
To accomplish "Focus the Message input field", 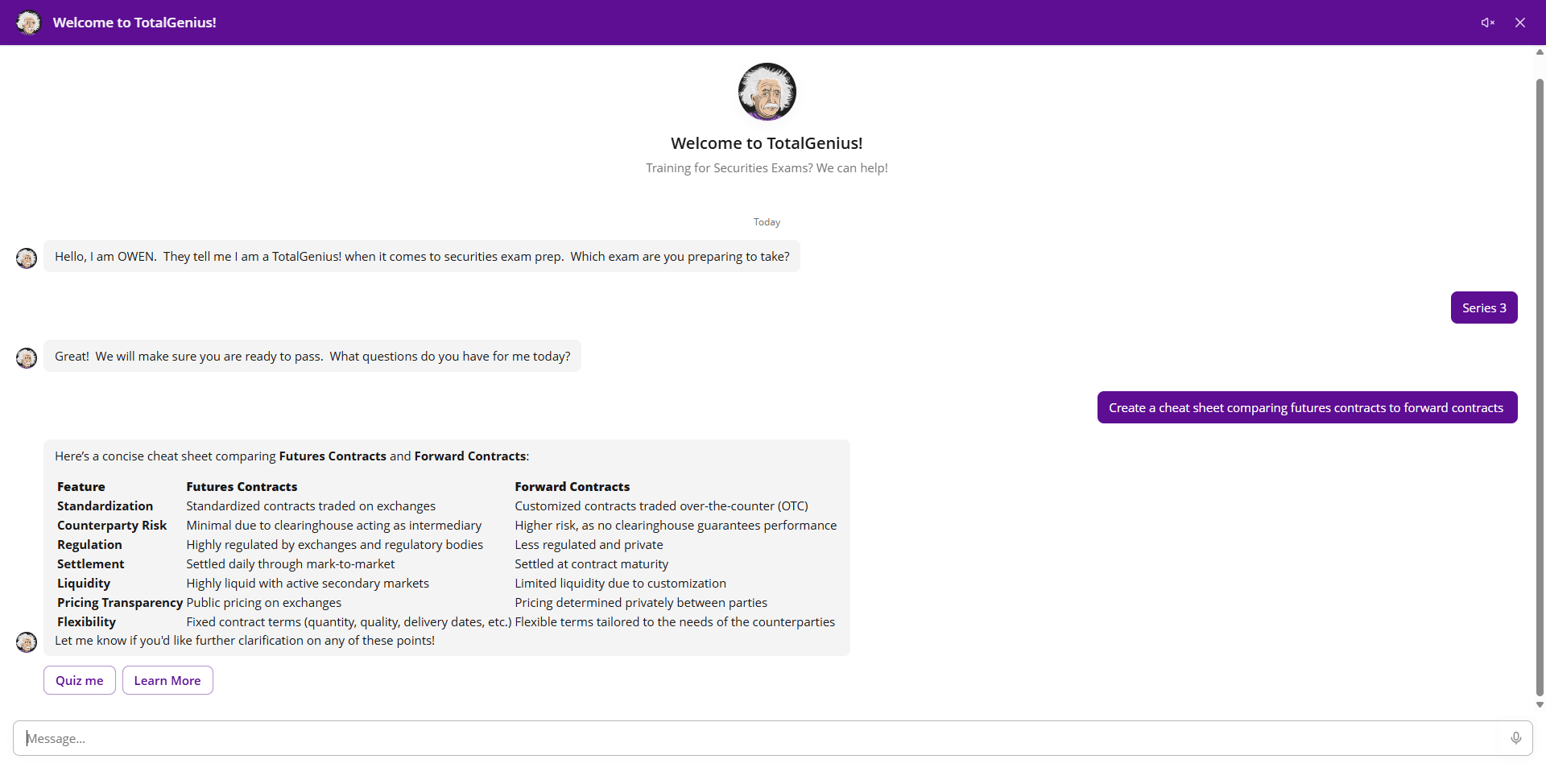I will point(757,738).
